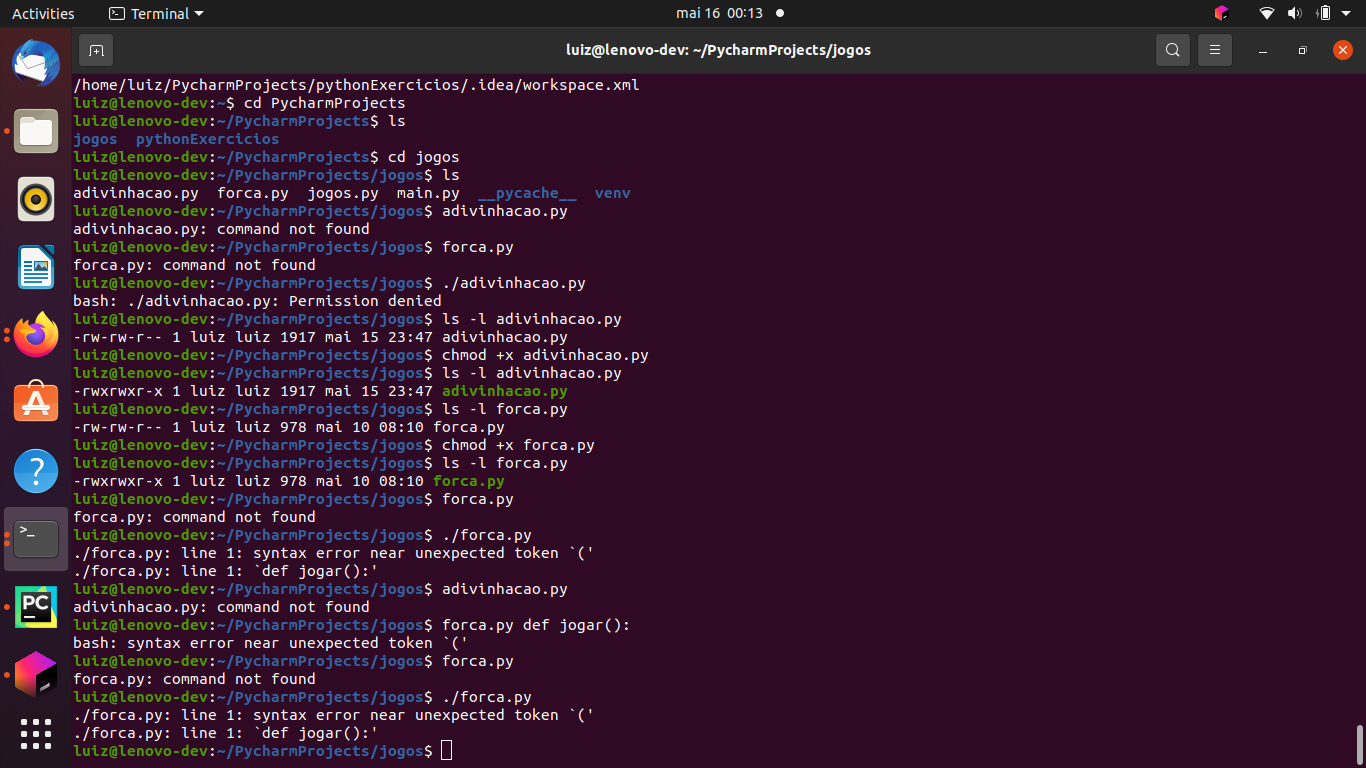This screenshot has height=768, width=1366.
Task: Show Applications grid in dock
Action: tap(36, 734)
